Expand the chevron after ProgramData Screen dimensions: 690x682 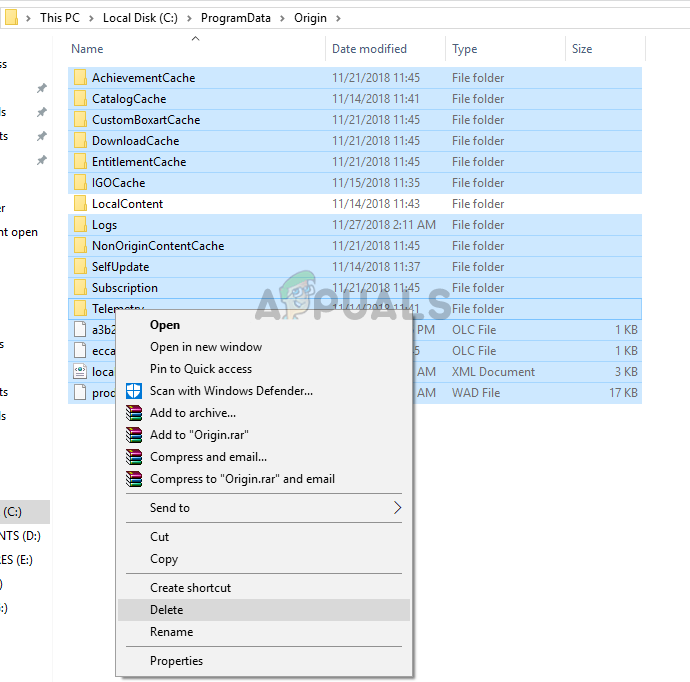coord(282,18)
